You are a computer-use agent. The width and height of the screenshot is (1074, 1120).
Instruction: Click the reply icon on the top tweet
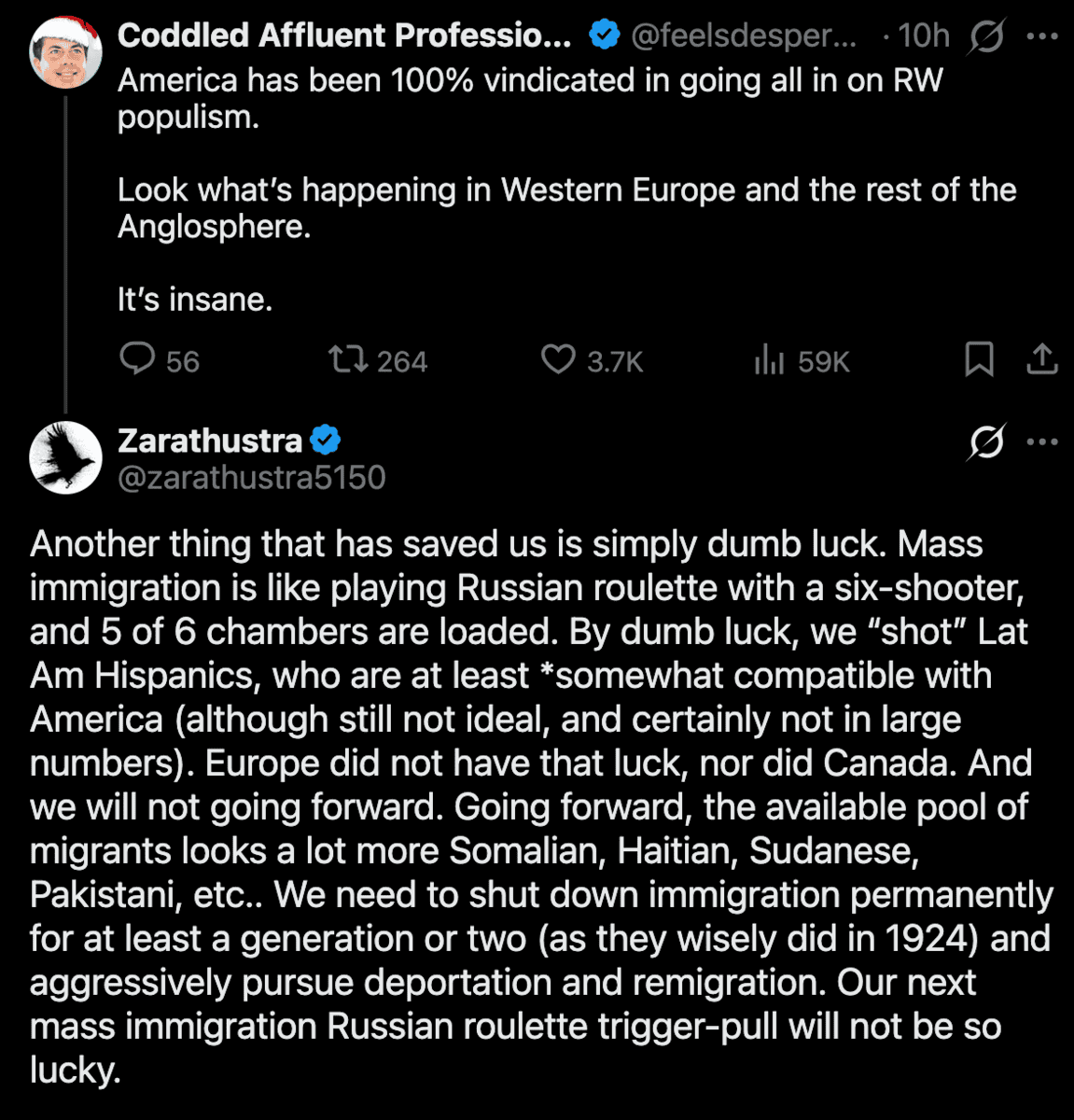click(137, 359)
